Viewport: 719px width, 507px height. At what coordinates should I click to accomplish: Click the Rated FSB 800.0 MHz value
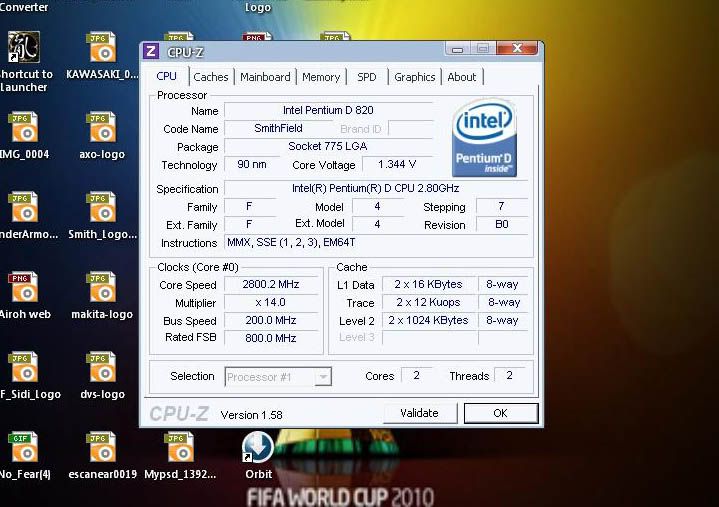(271, 338)
